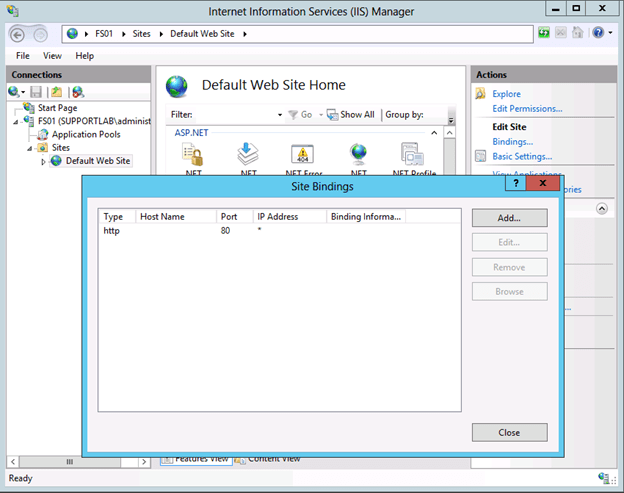
Task: Click FS01 in the address breadcrumb
Action: [x=104, y=34]
